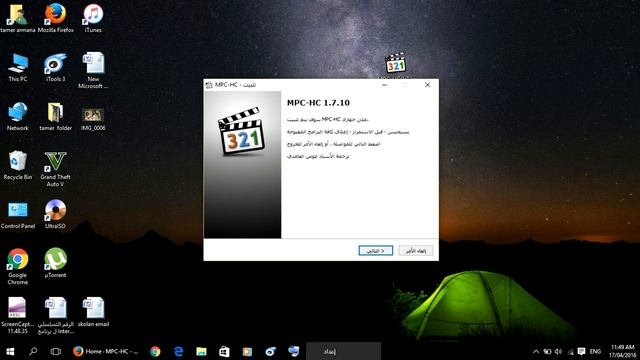The height and width of the screenshot is (360, 640).
Task: Change ENG input language in tray
Action: 595,351
